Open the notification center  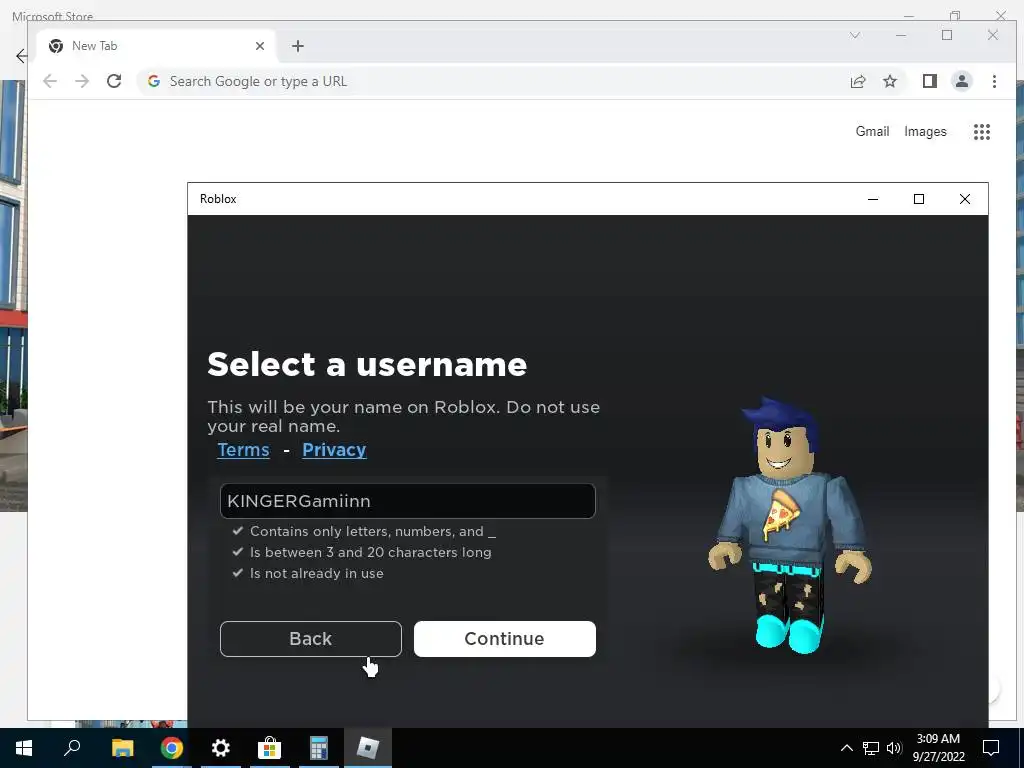(991, 748)
